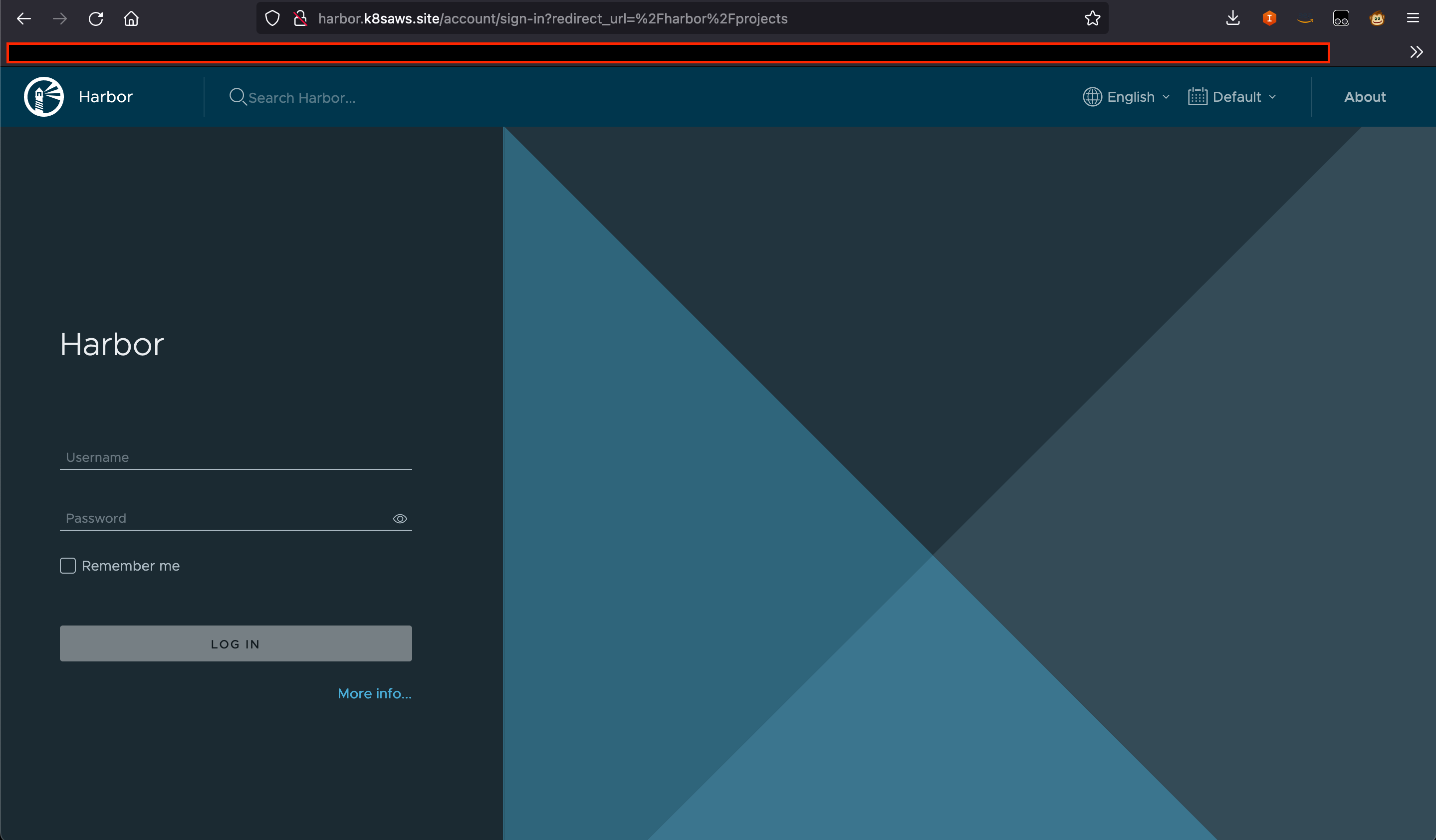
Task: Bookmark this page with star icon
Action: click(1092, 19)
